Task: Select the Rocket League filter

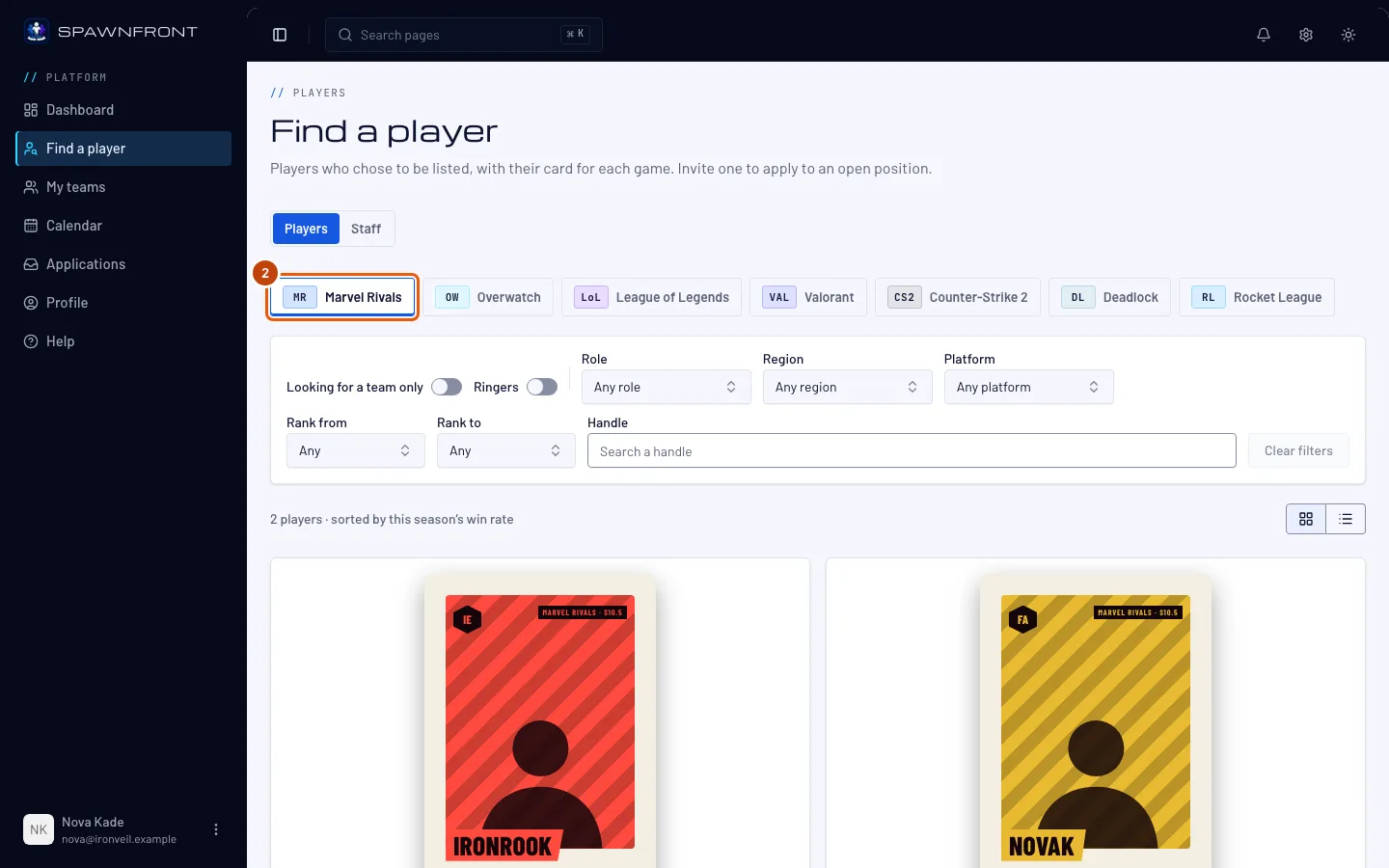Action: point(1257,297)
